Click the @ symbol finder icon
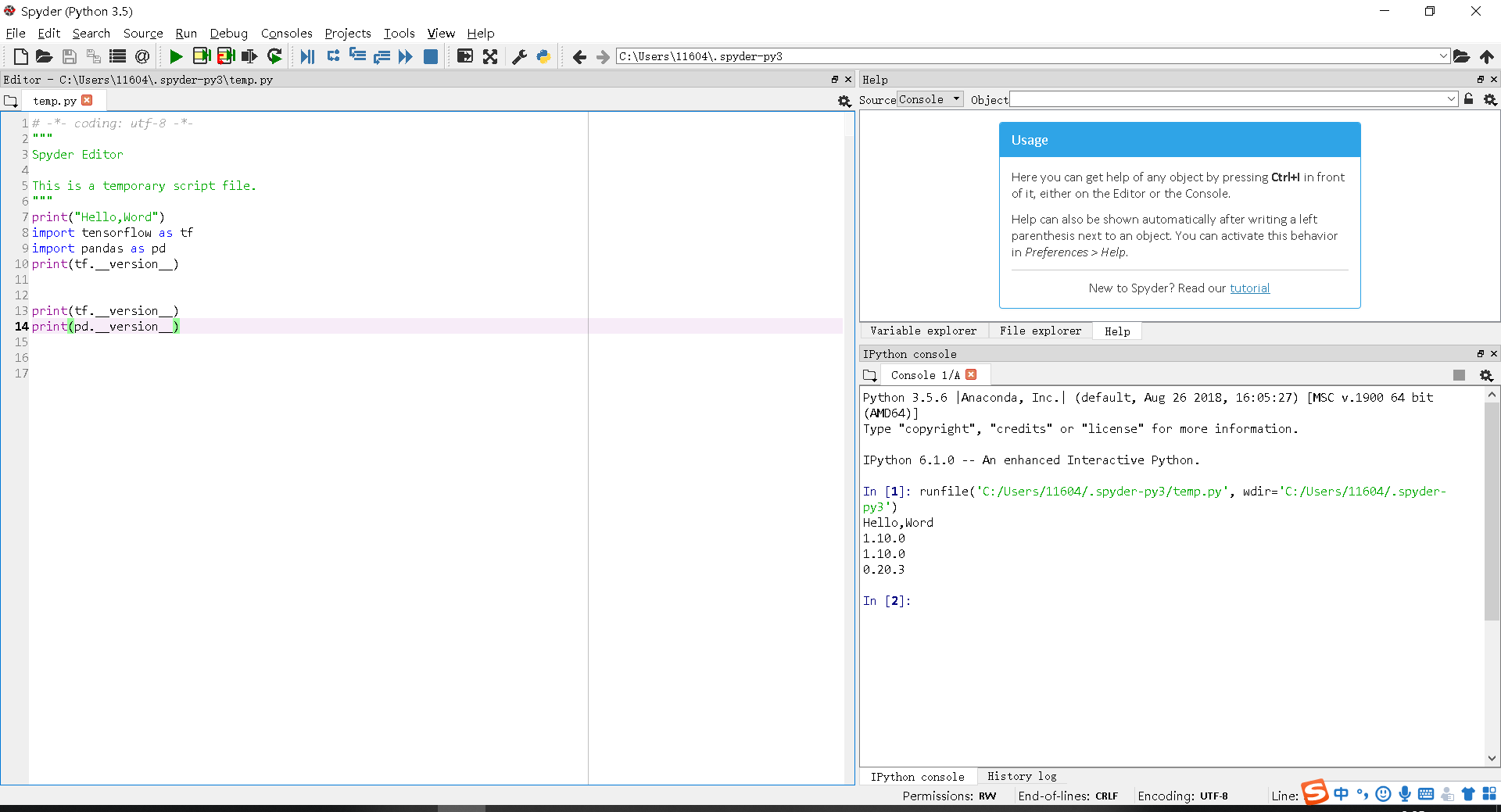The width and height of the screenshot is (1501, 812). pyautogui.click(x=142, y=56)
